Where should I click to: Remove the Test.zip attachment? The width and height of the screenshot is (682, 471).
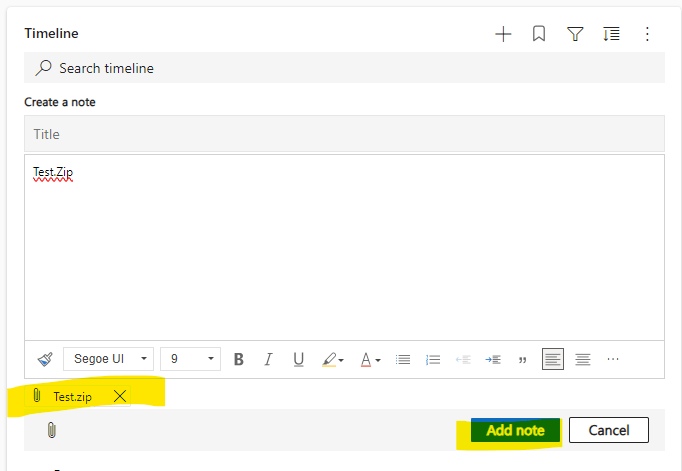[120, 396]
